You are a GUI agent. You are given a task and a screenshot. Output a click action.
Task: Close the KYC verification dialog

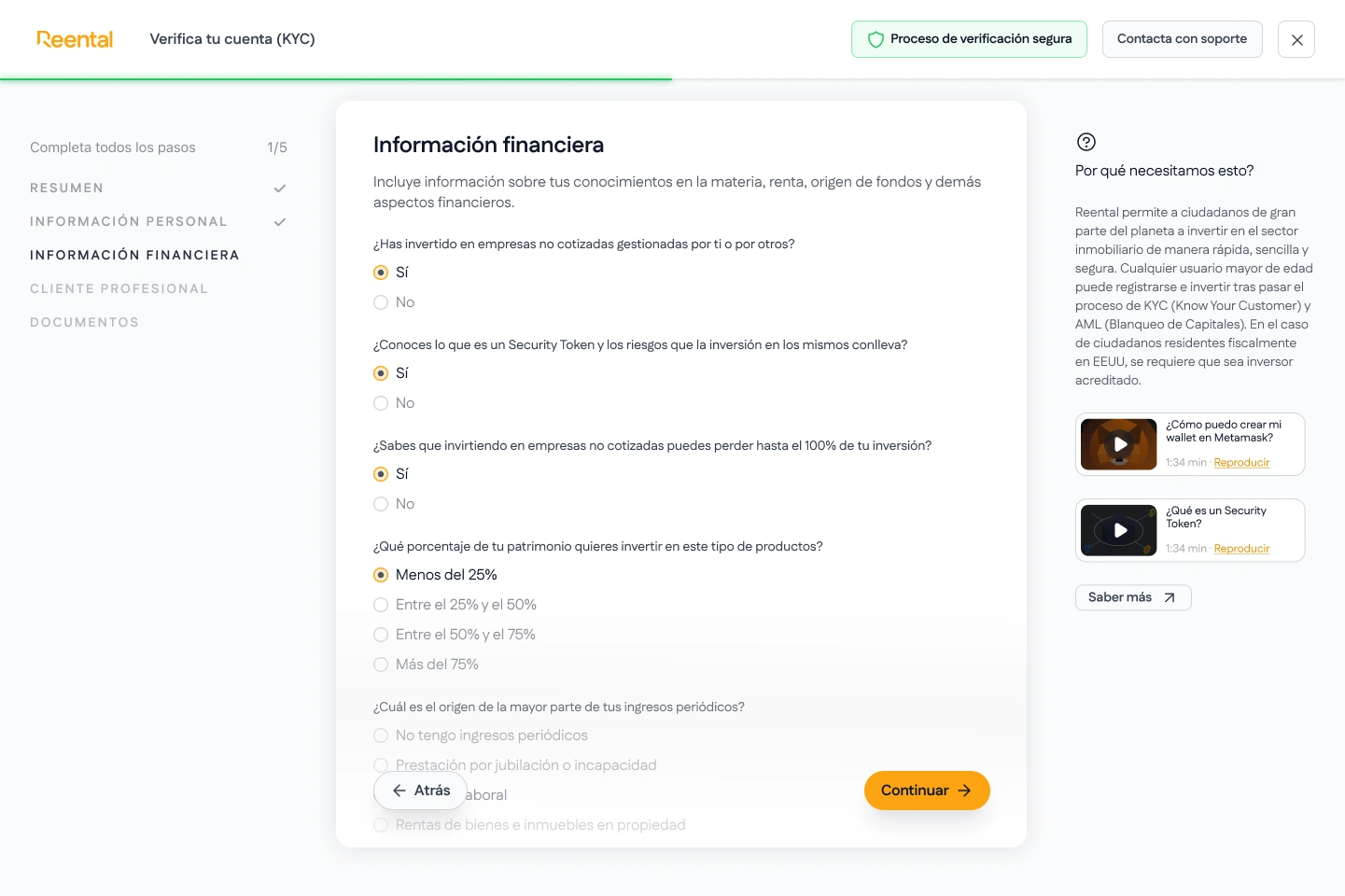coord(1296,39)
